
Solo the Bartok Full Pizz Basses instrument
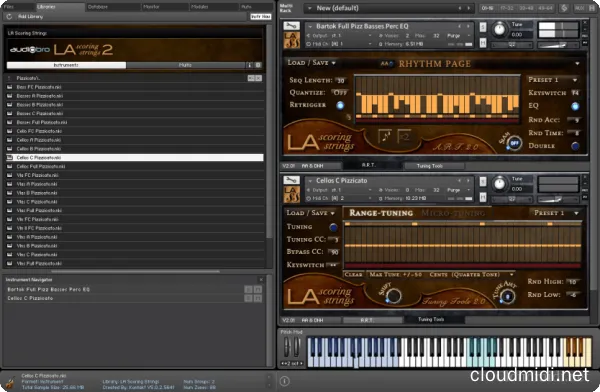(x=483, y=27)
